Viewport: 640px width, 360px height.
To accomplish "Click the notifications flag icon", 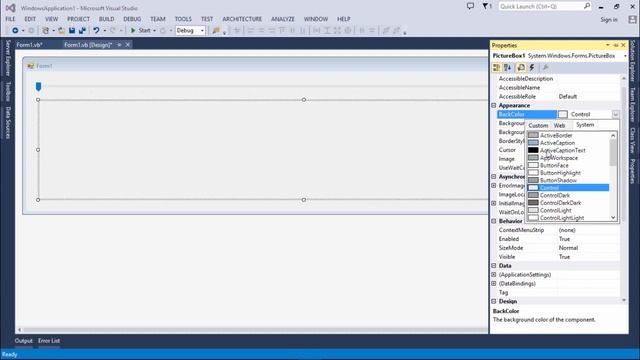I will click(487, 6).
